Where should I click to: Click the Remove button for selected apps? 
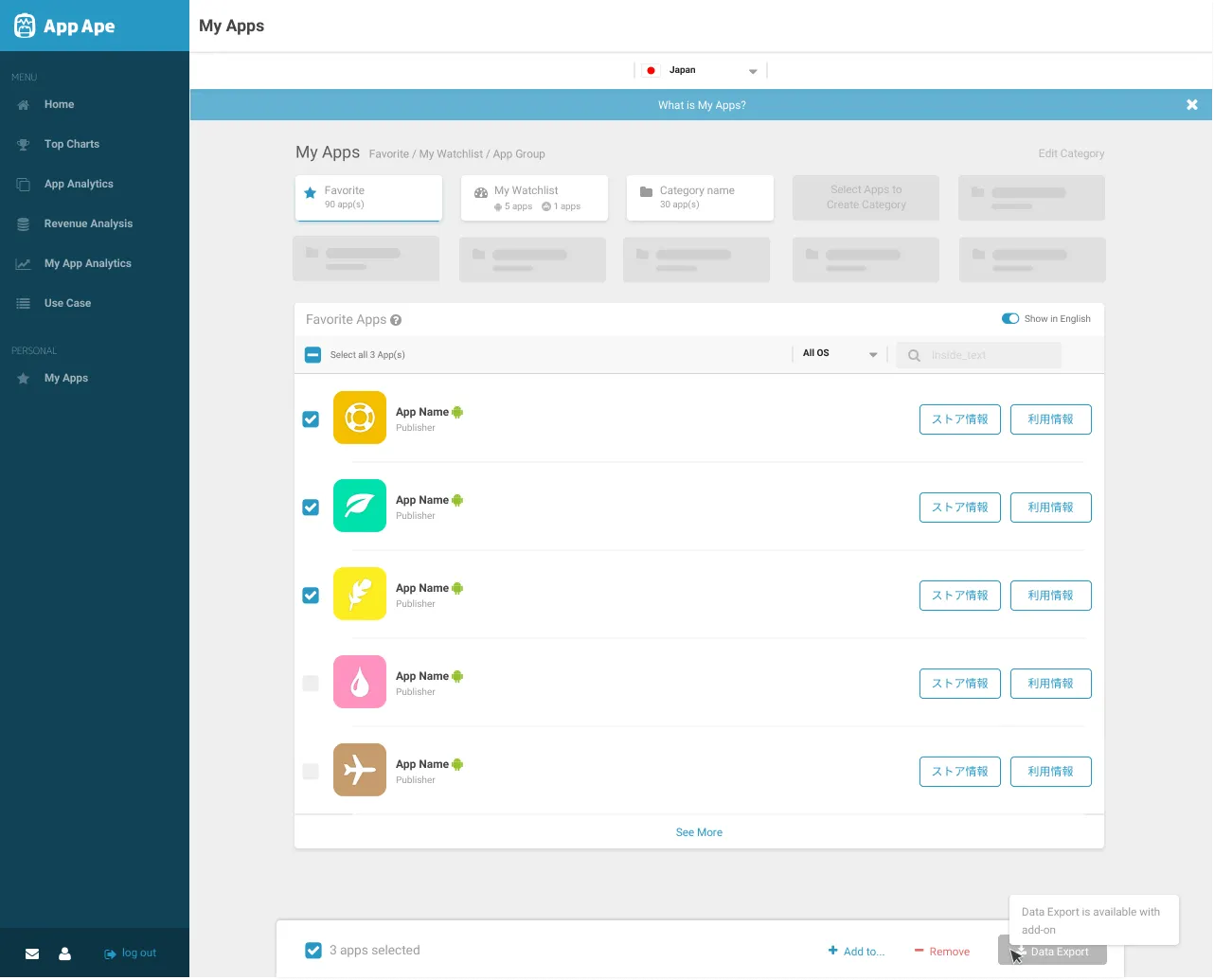coord(942,952)
